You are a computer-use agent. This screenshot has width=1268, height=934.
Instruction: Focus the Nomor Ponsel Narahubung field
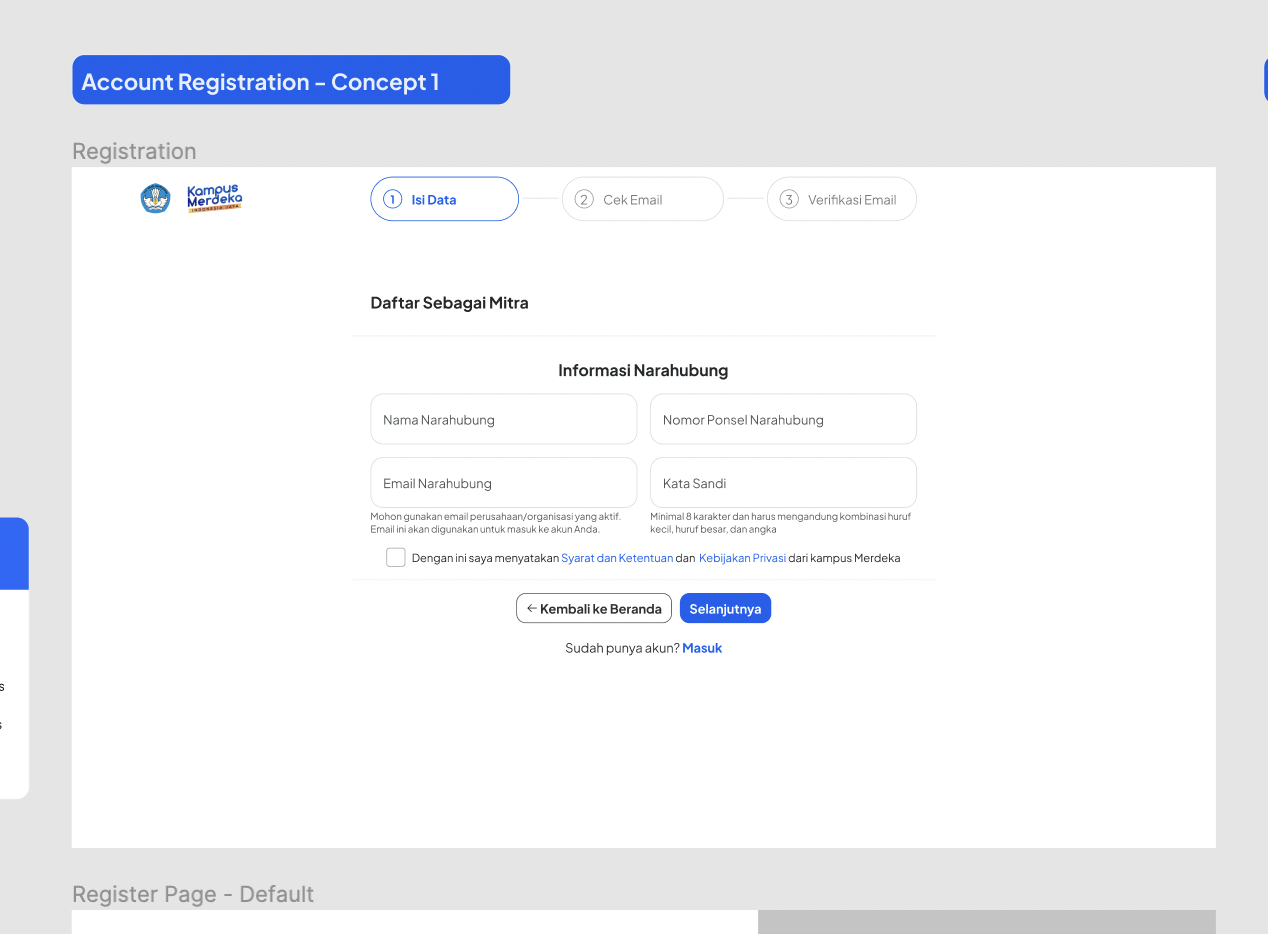[x=783, y=419]
